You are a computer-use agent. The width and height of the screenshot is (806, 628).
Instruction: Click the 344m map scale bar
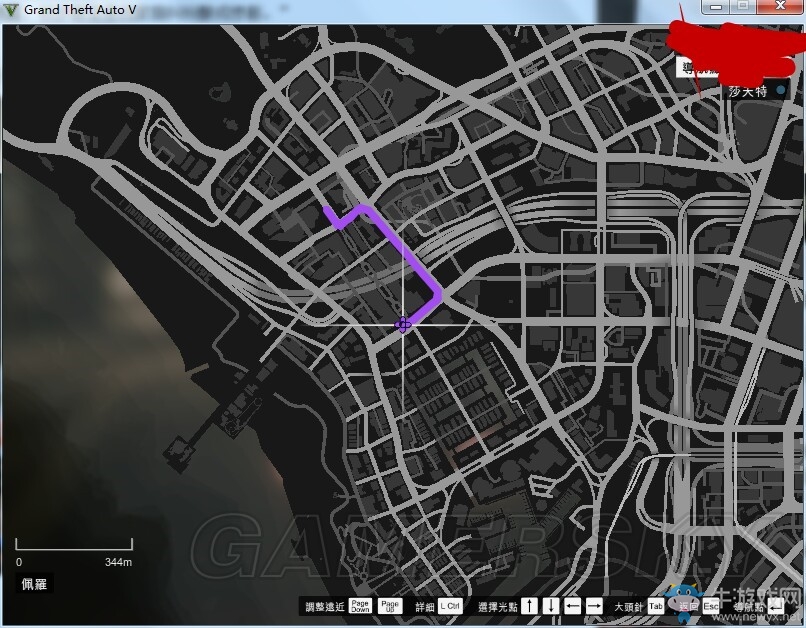73,548
